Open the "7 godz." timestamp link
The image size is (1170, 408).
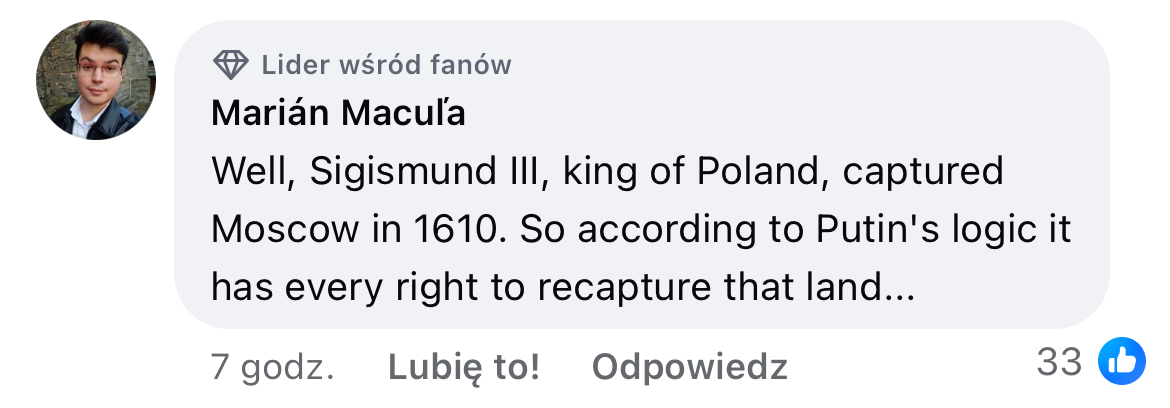272,367
